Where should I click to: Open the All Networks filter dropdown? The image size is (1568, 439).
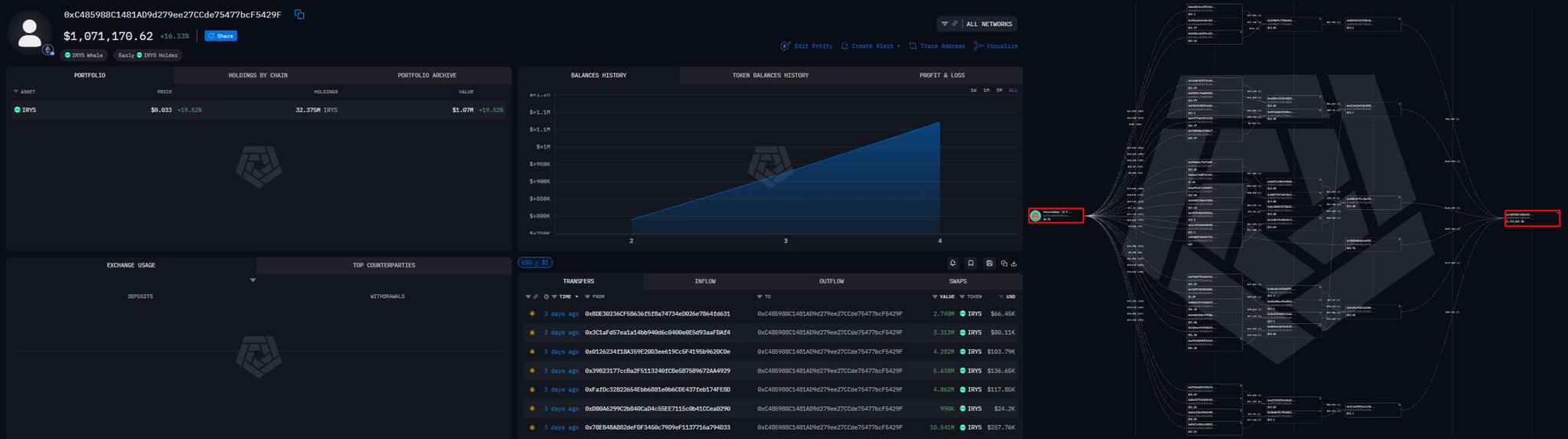(977, 24)
